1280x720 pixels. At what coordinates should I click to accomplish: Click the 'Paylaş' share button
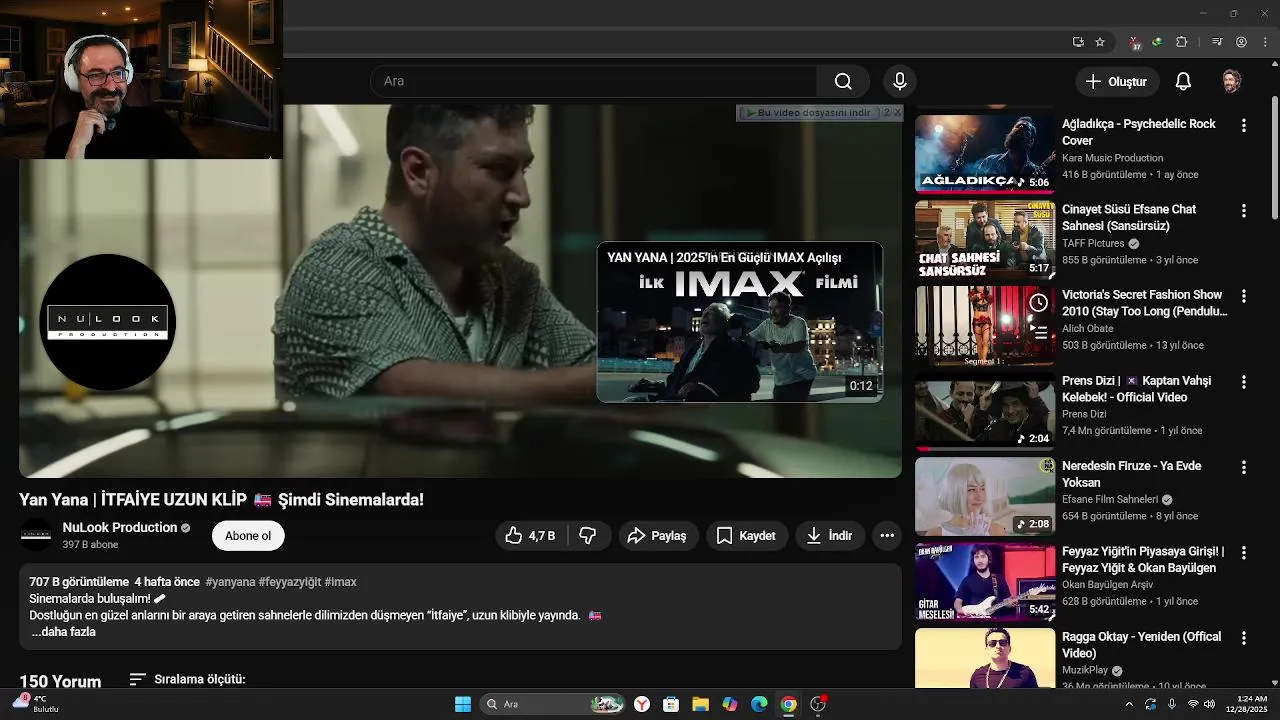(657, 536)
